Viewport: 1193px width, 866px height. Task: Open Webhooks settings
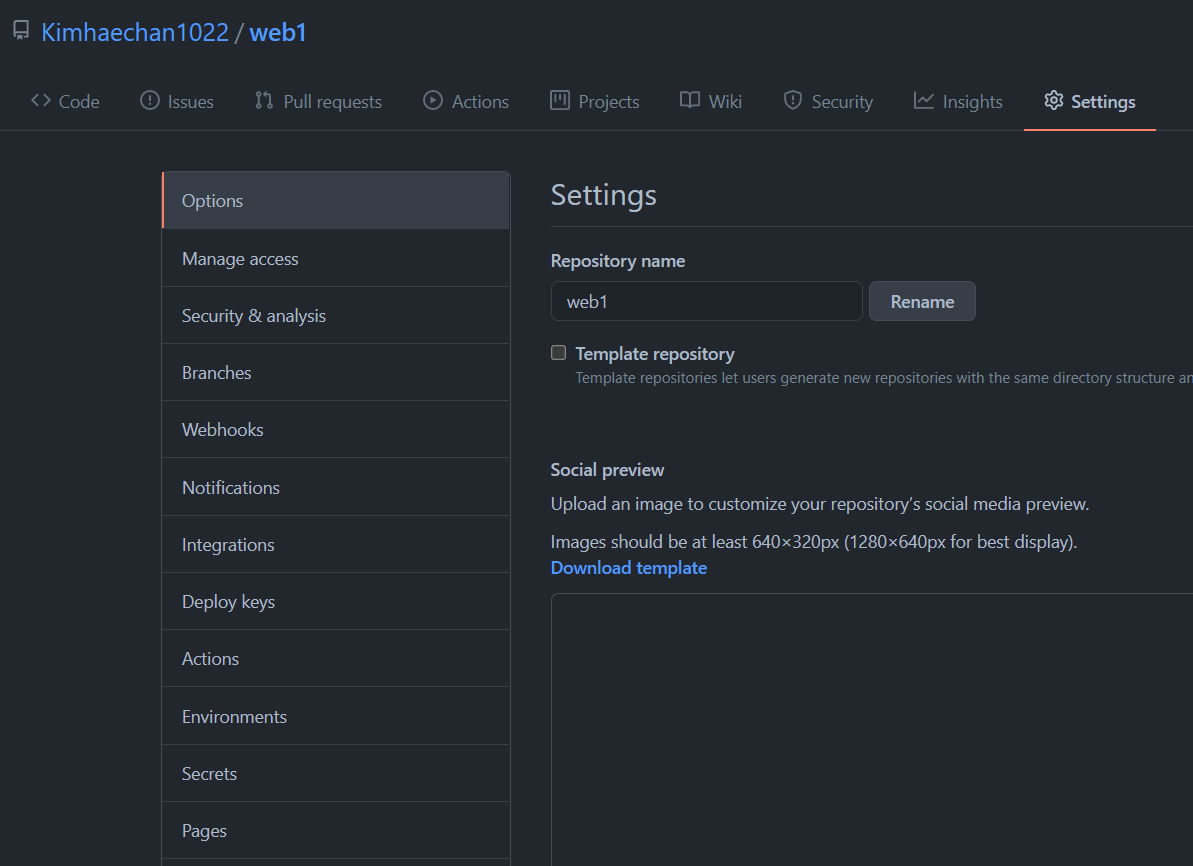point(336,430)
